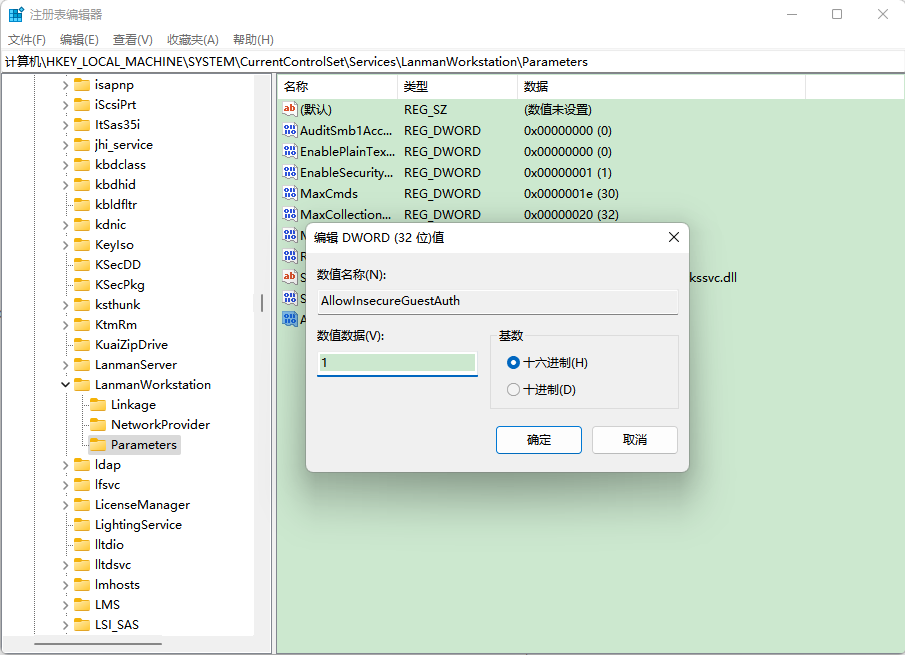Click the DWORD icon next to EnableSecurity

point(290,172)
